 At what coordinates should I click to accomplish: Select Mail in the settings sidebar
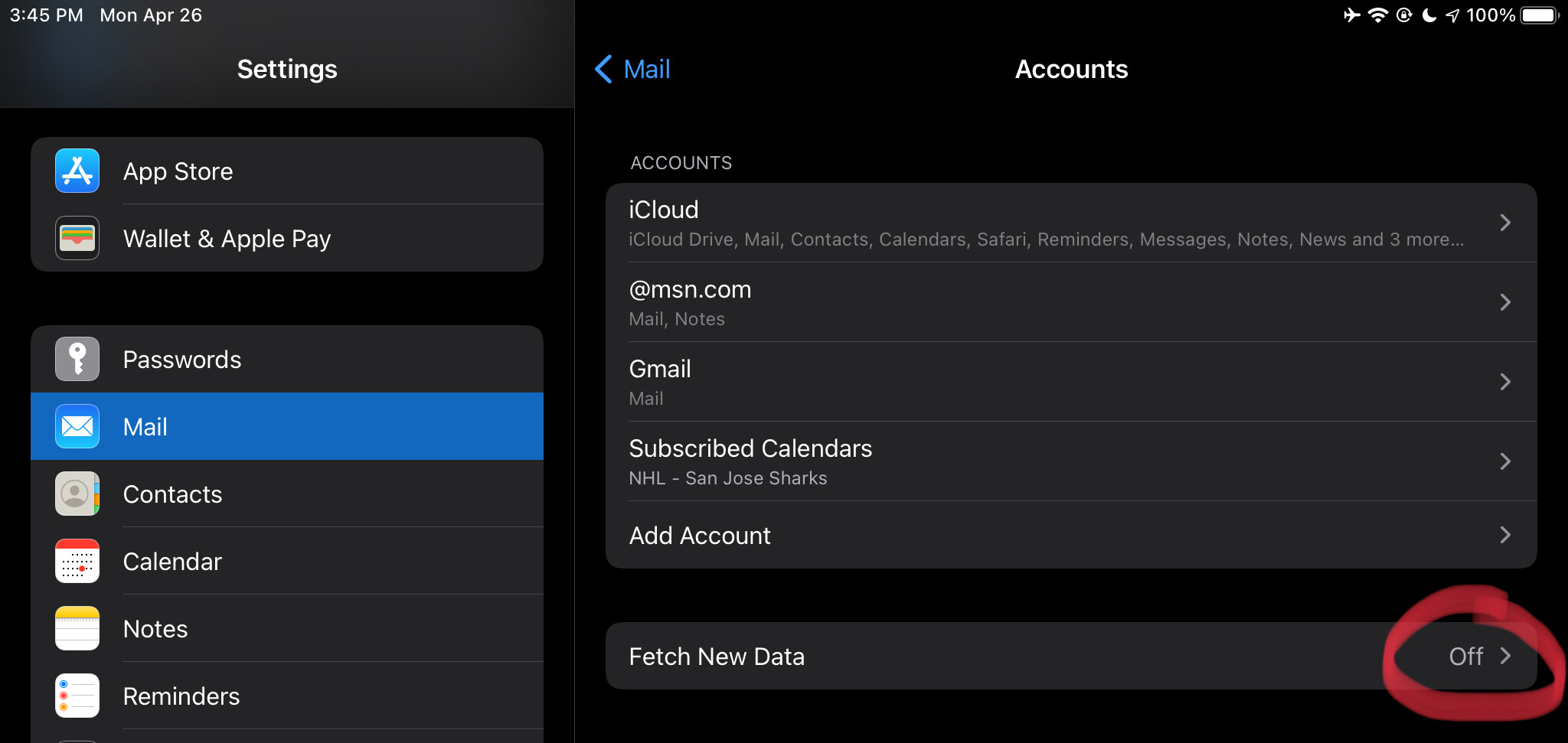[x=287, y=426]
